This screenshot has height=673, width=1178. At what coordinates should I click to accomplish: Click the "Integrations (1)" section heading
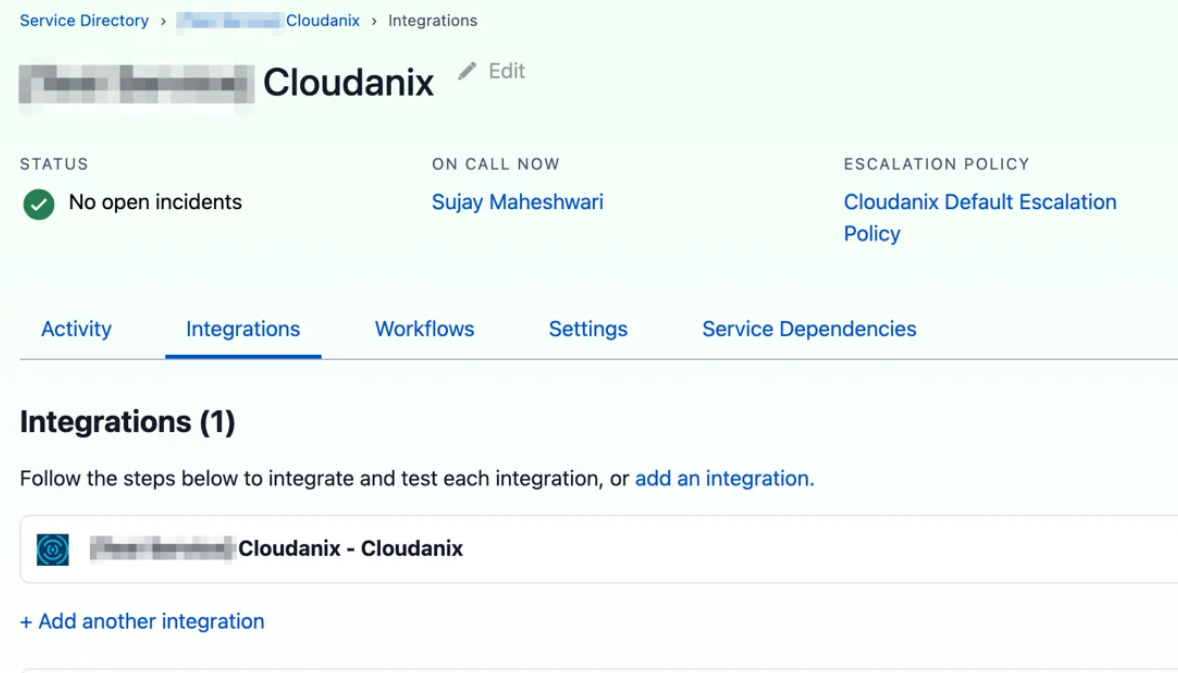pos(127,422)
